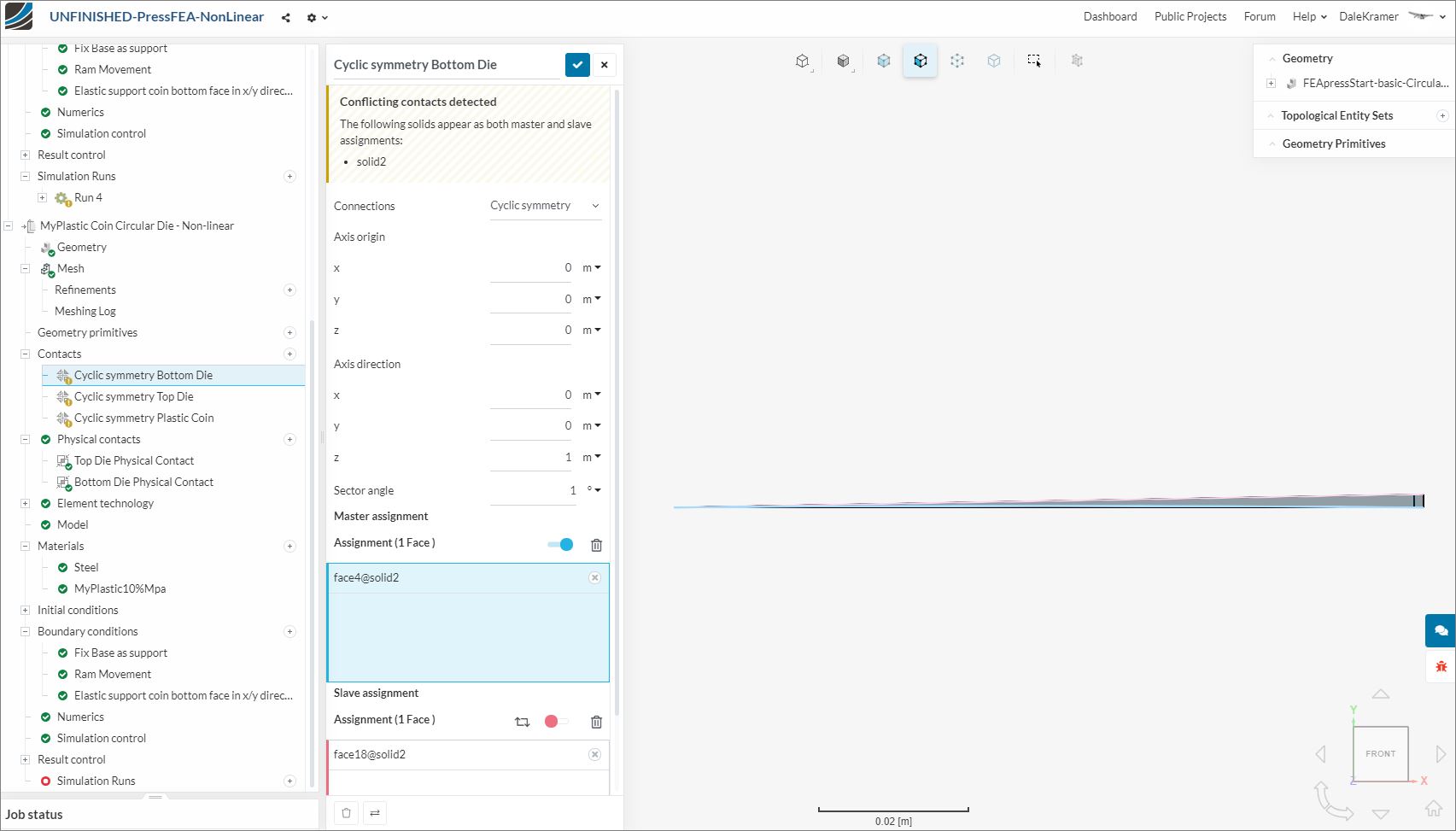The height and width of the screenshot is (831, 1456).
Task: Add a geometry primitive in the tree
Action: click(290, 333)
